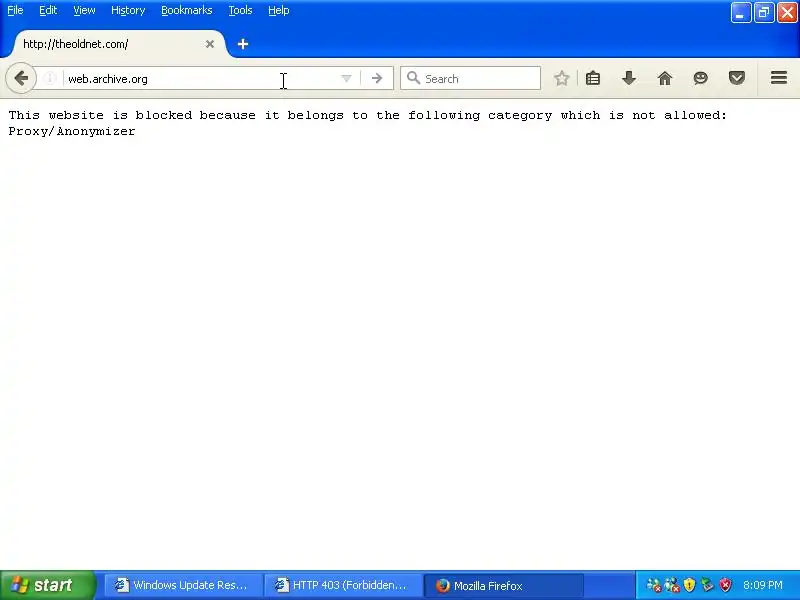800x600 pixels.
Task: Bookmark this page with the star icon
Action: tap(561, 79)
